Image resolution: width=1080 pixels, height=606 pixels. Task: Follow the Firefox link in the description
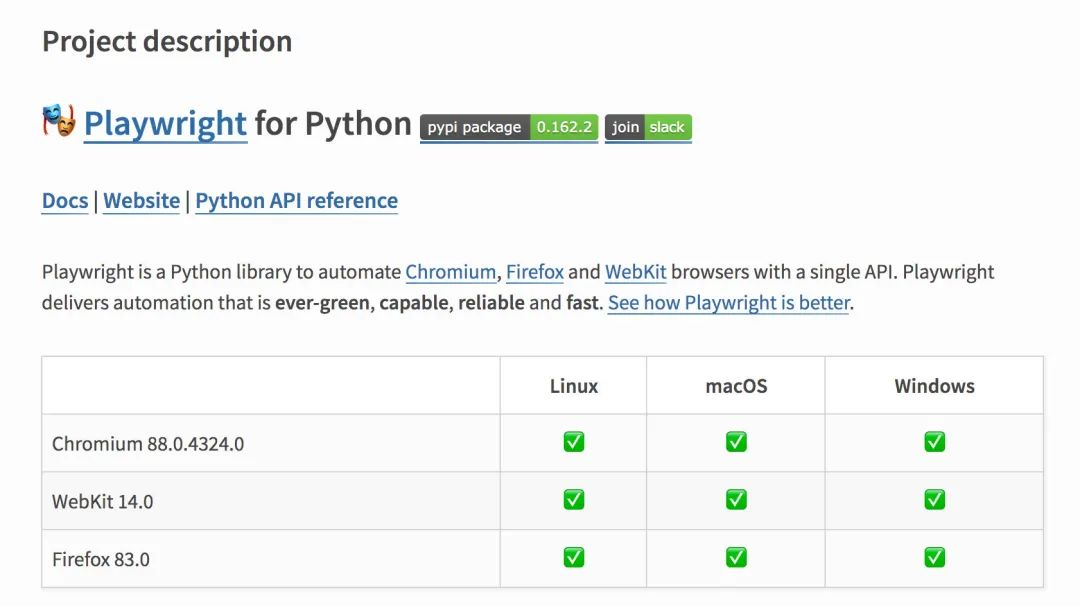(x=535, y=272)
